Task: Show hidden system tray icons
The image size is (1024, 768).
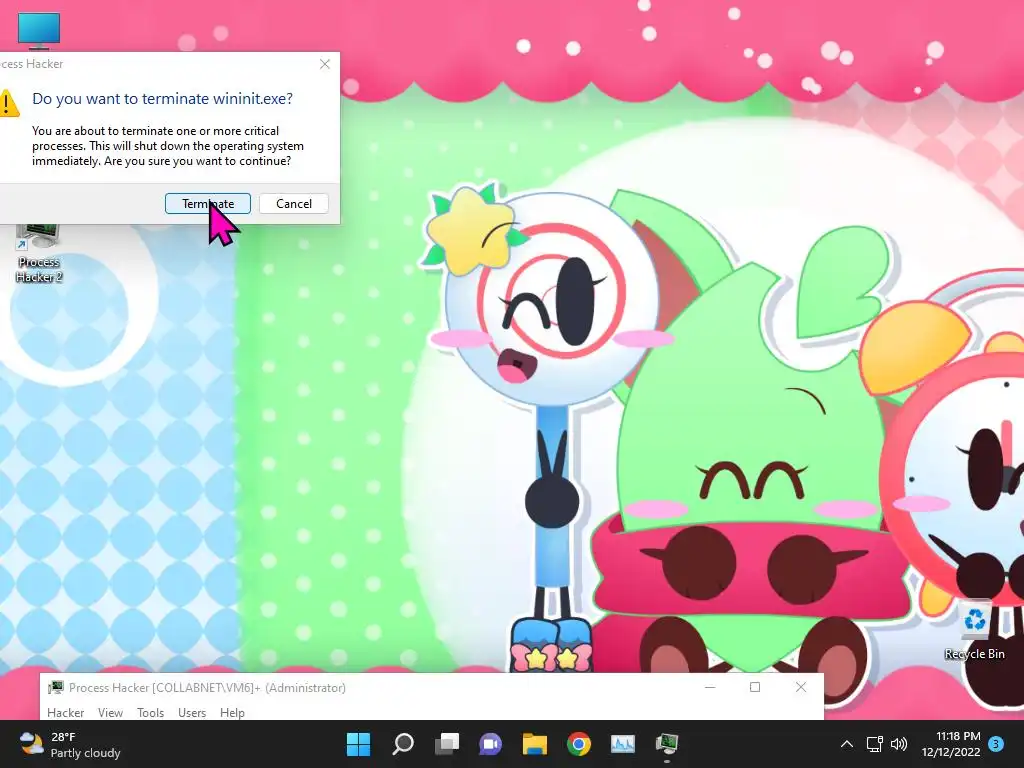Action: [x=846, y=744]
